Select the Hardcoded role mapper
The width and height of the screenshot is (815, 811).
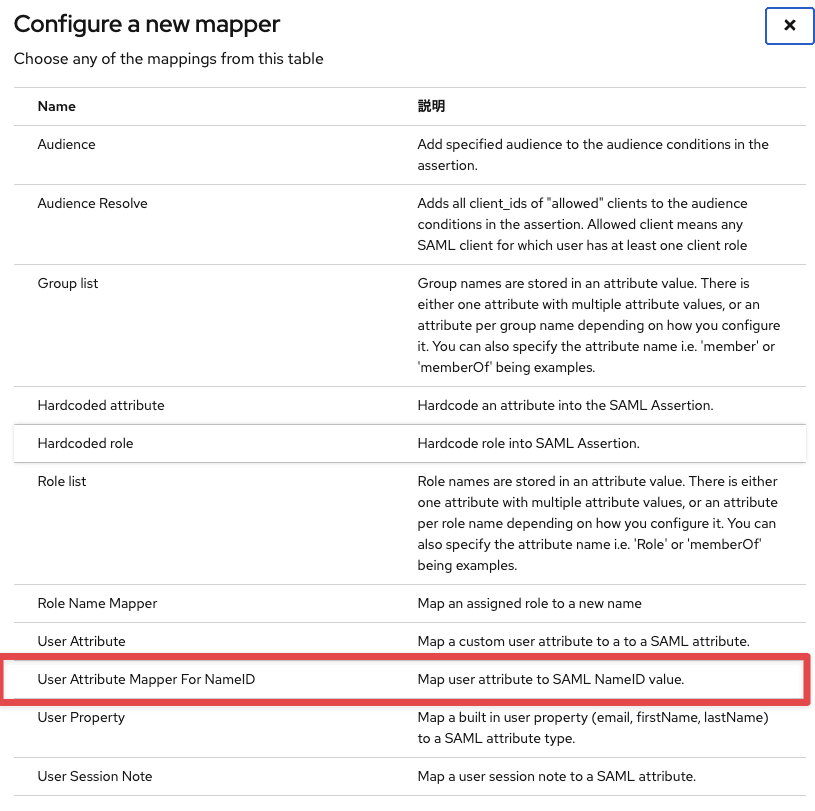85,443
